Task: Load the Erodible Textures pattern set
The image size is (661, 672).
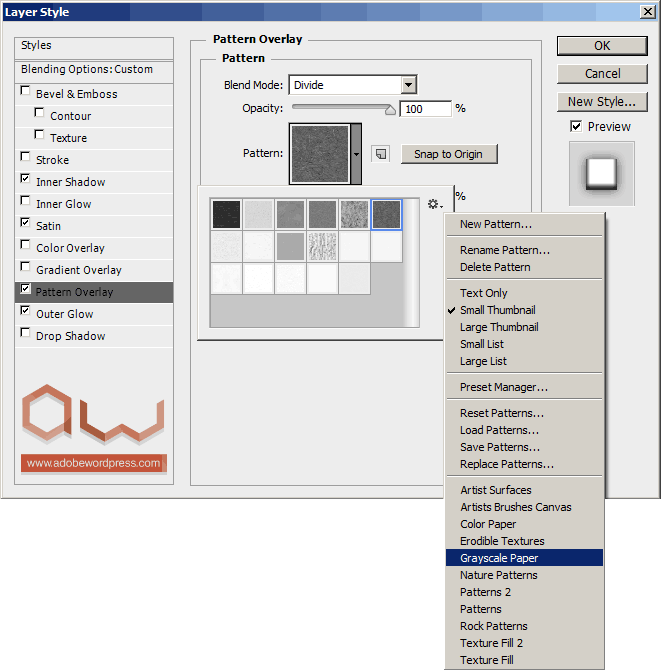Action: 524,541
